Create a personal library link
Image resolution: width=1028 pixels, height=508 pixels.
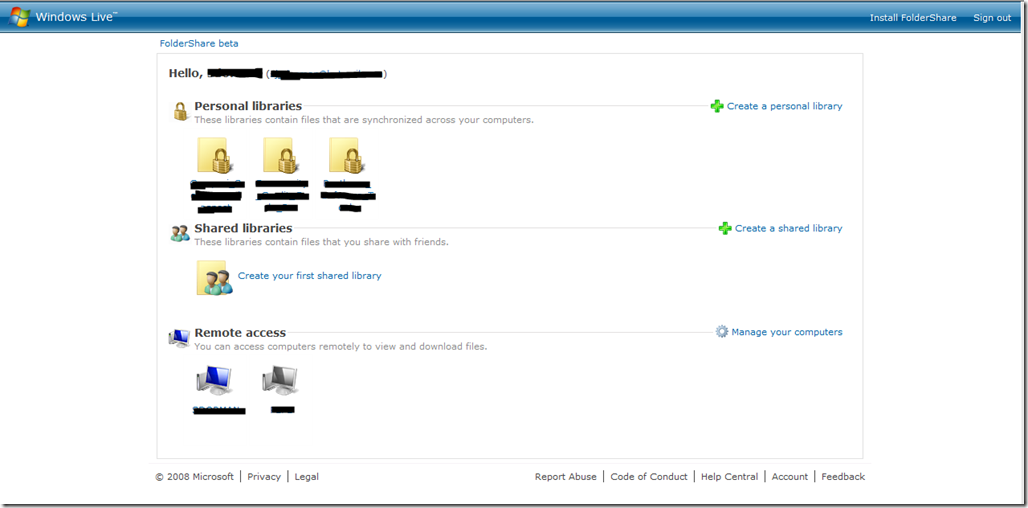[x=784, y=106]
